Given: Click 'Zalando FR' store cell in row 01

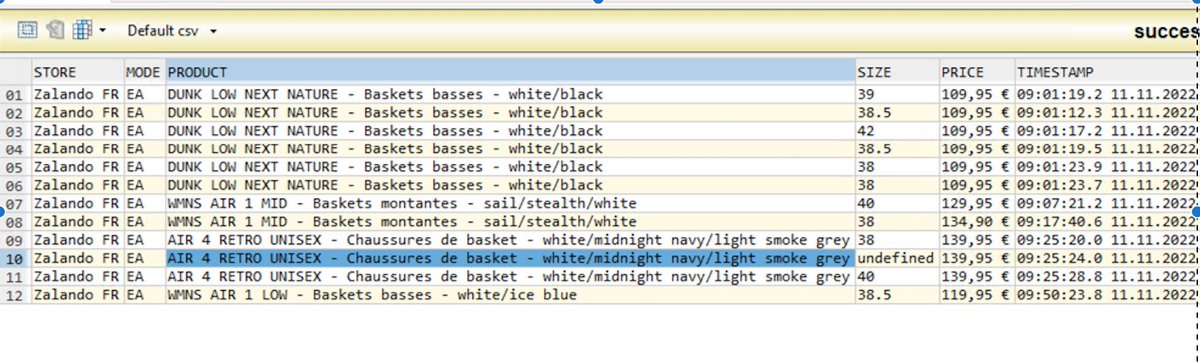Looking at the screenshot, I should (x=77, y=94).
